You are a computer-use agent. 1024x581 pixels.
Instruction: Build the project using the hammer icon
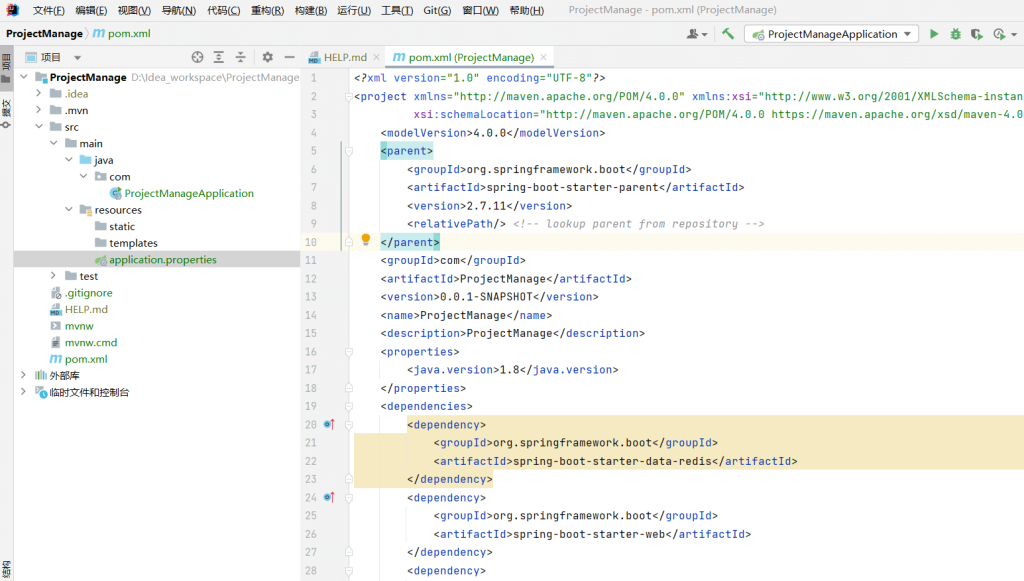[x=728, y=34]
